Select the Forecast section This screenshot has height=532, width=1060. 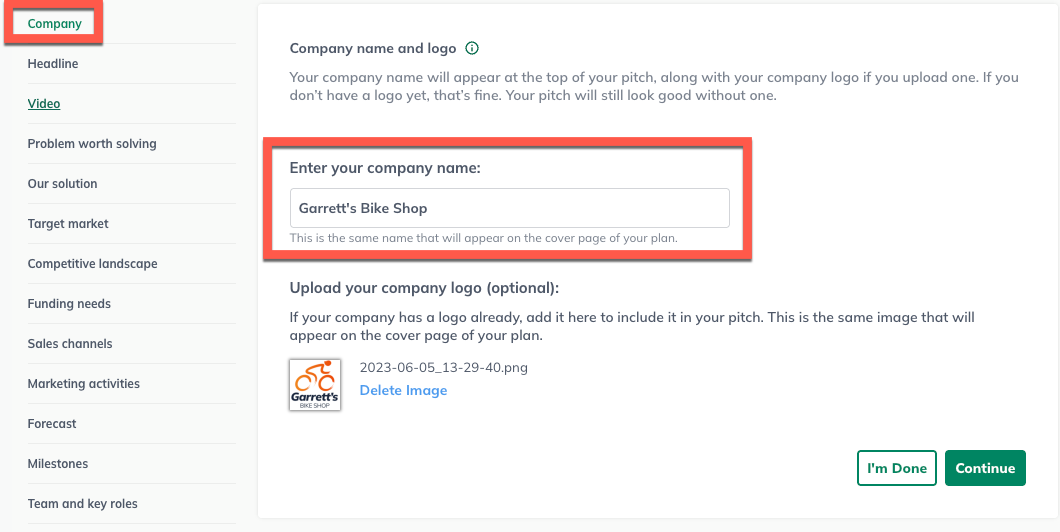tap(52, 424)
